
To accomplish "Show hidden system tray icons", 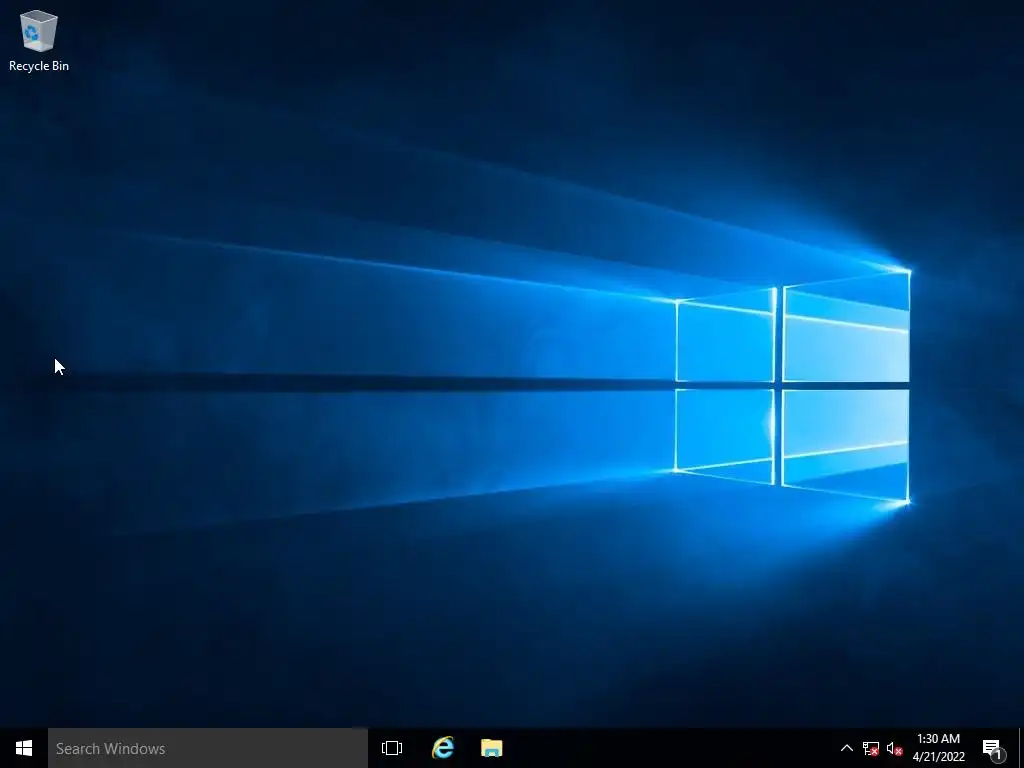I will 846,748.
